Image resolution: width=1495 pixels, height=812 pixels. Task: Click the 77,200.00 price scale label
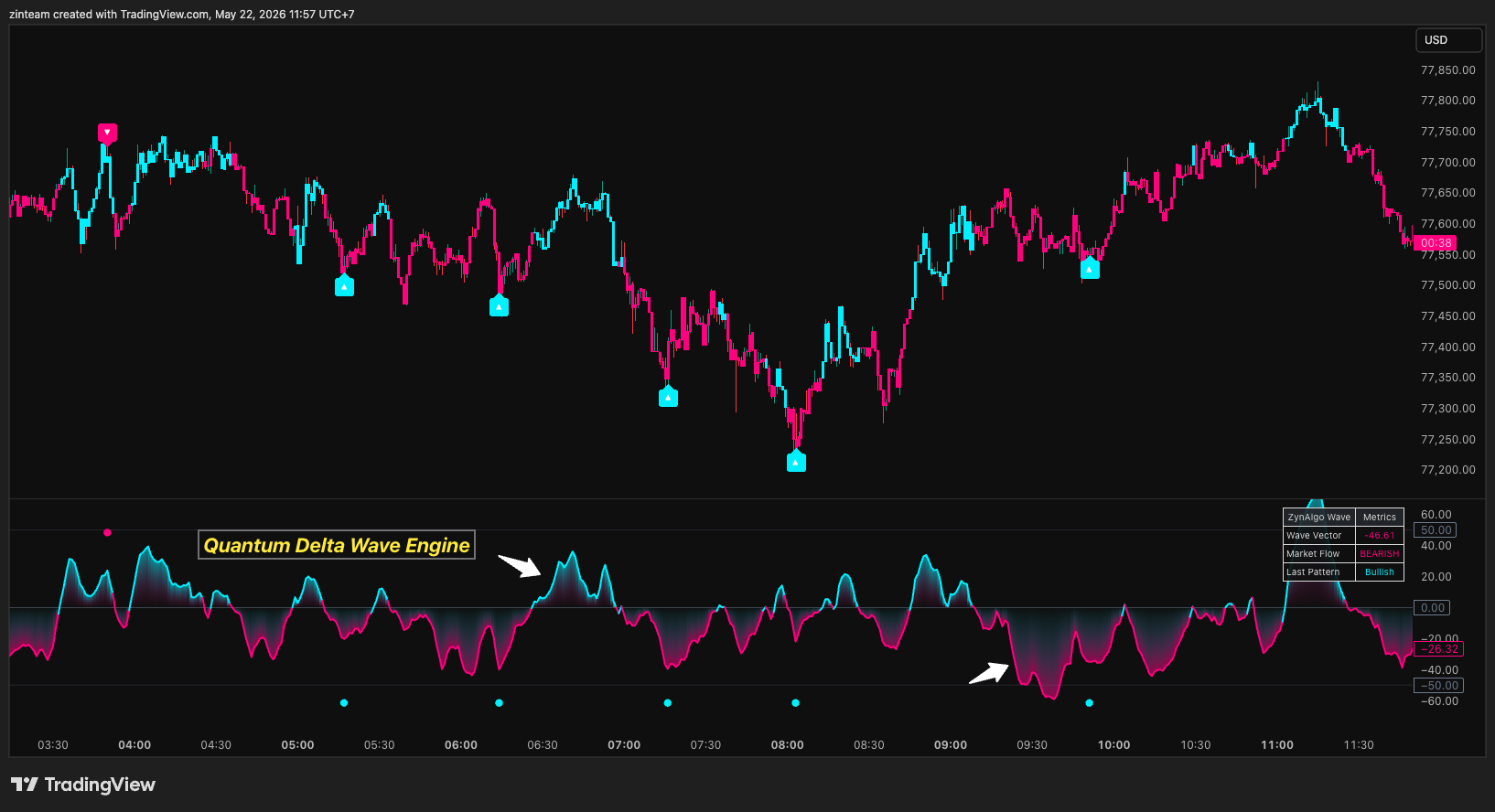(1447, 470)
